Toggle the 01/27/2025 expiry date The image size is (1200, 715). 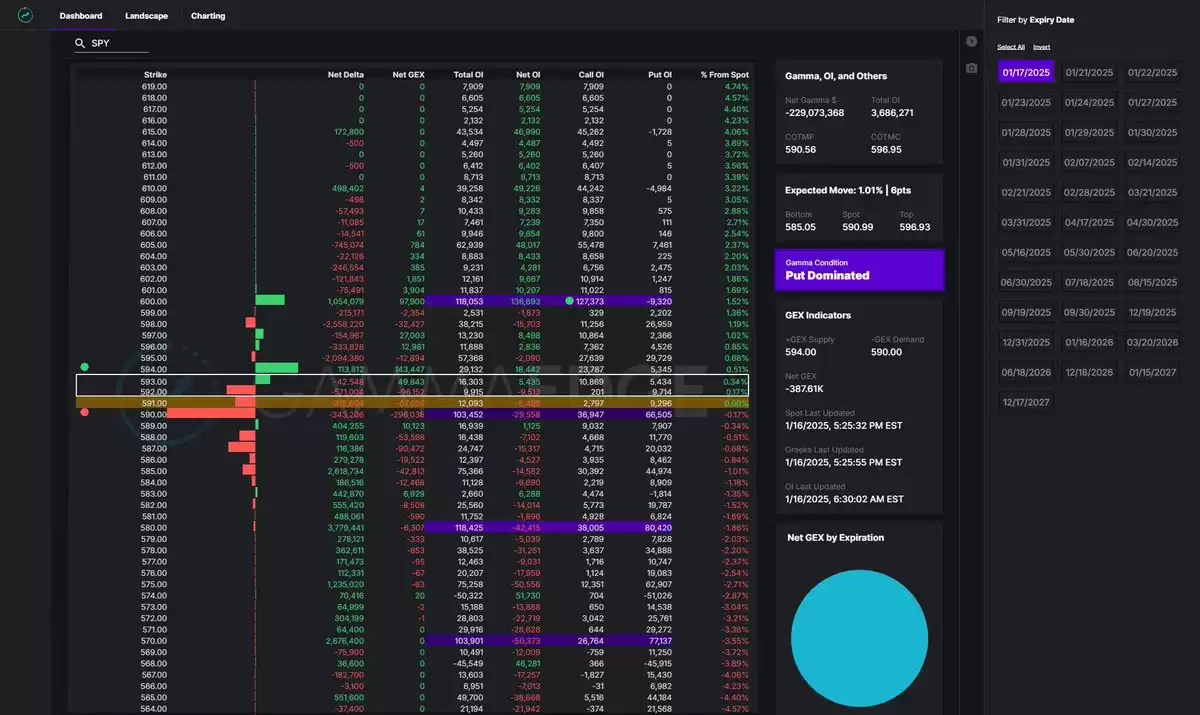click(x=1152, y=102)
